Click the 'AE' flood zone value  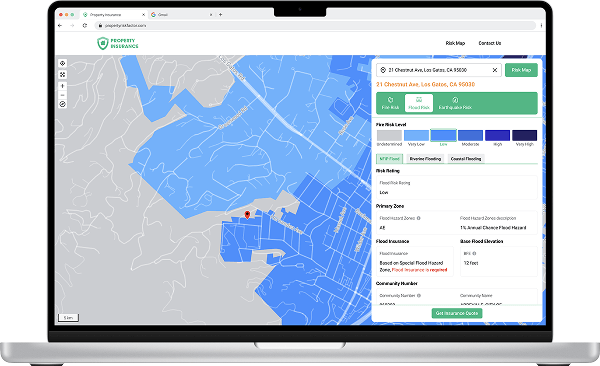point(382,228)
